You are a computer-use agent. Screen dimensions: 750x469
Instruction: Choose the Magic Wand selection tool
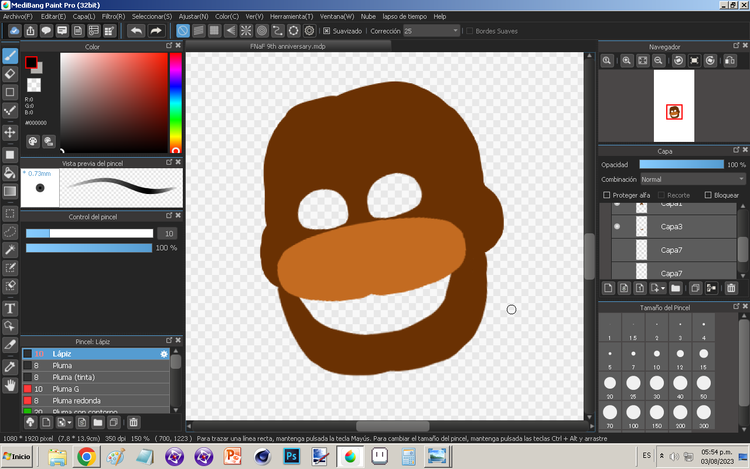(10, 249)
